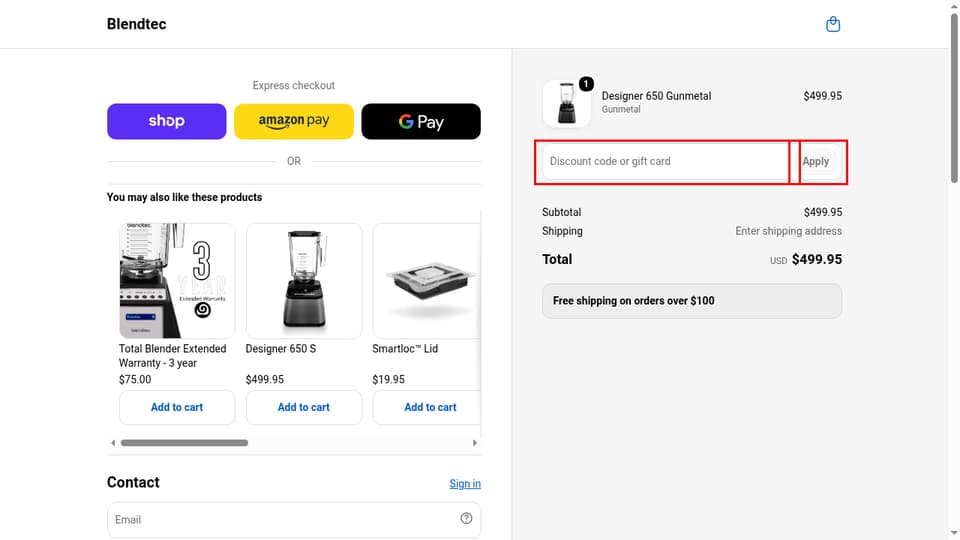Click the 'You may also like these products' heading
Viewport: 960px width, 540px height.
184,197
